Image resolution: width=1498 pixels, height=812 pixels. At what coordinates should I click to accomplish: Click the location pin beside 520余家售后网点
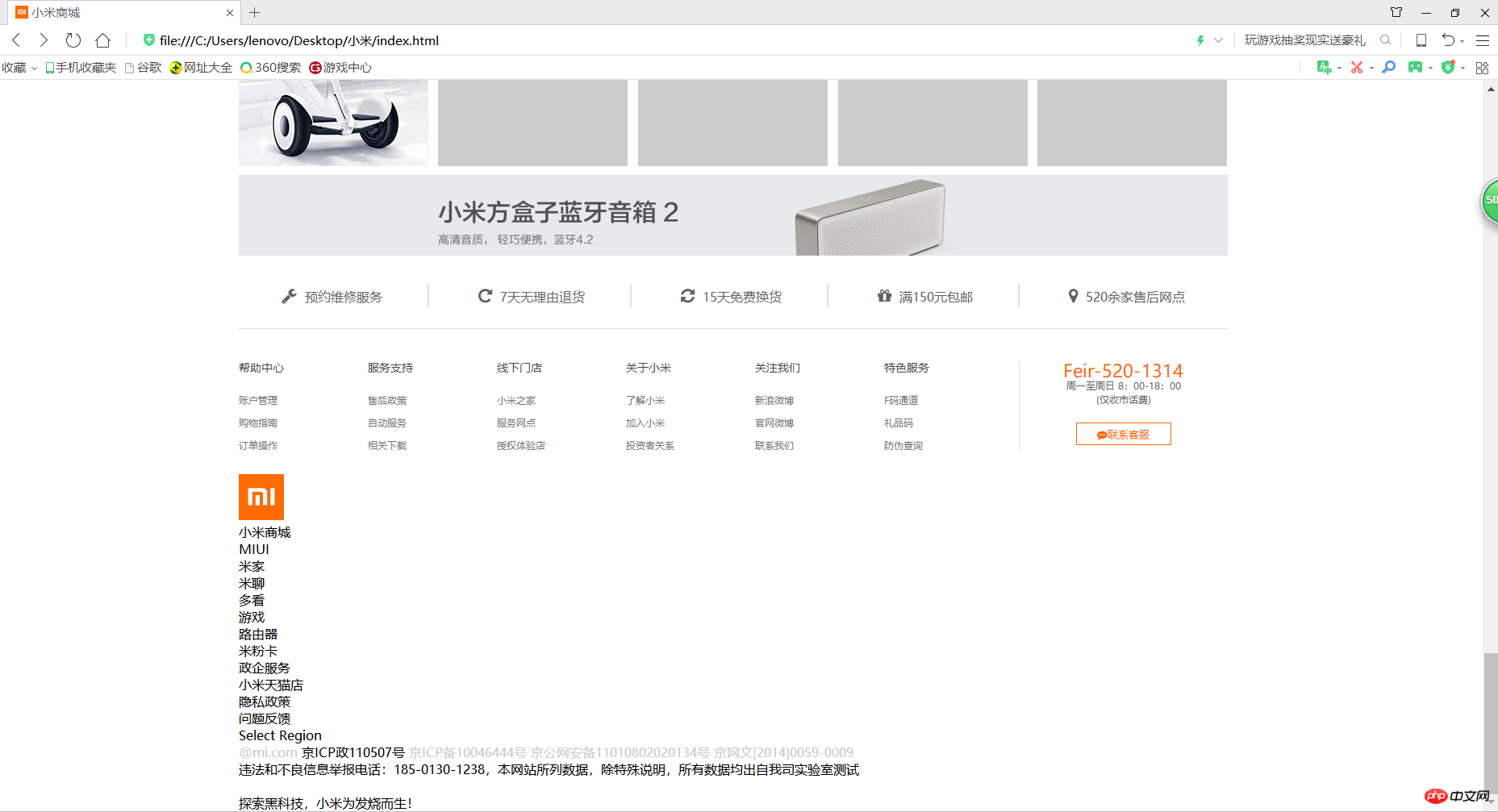tap(1073, 296)
